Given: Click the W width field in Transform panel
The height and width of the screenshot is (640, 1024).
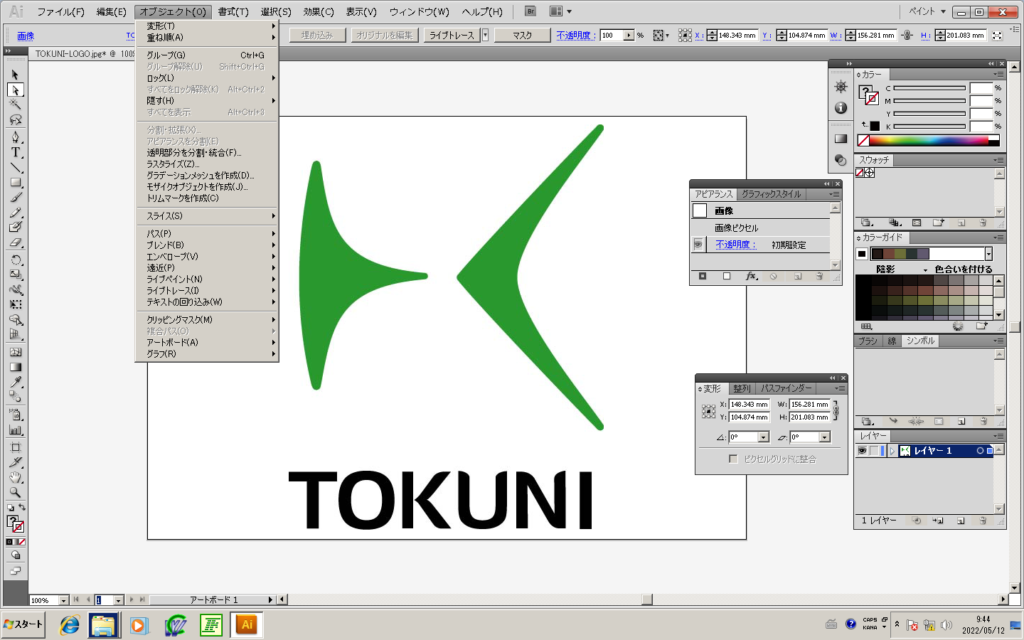Looking at the screenshot, I should coord(810,404).
